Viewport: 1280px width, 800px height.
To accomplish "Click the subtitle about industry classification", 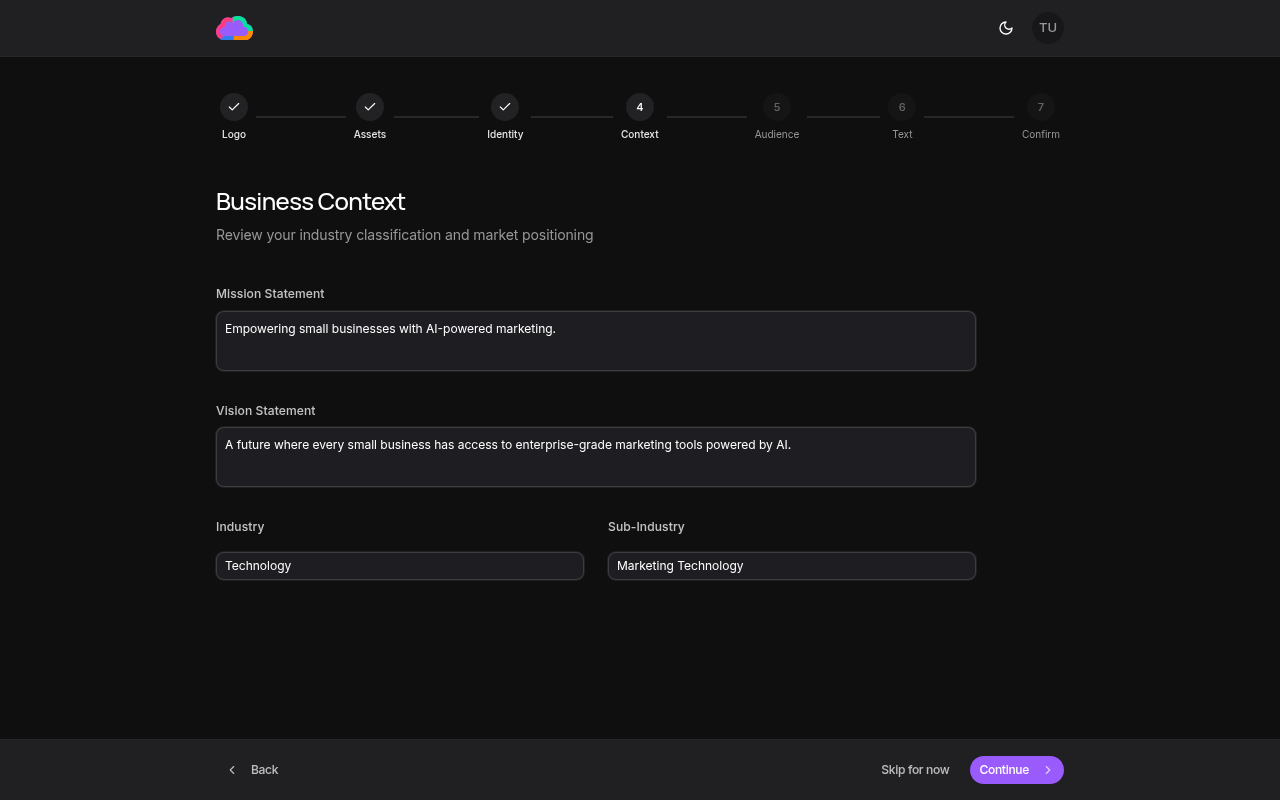I will (x=404, y=235).
